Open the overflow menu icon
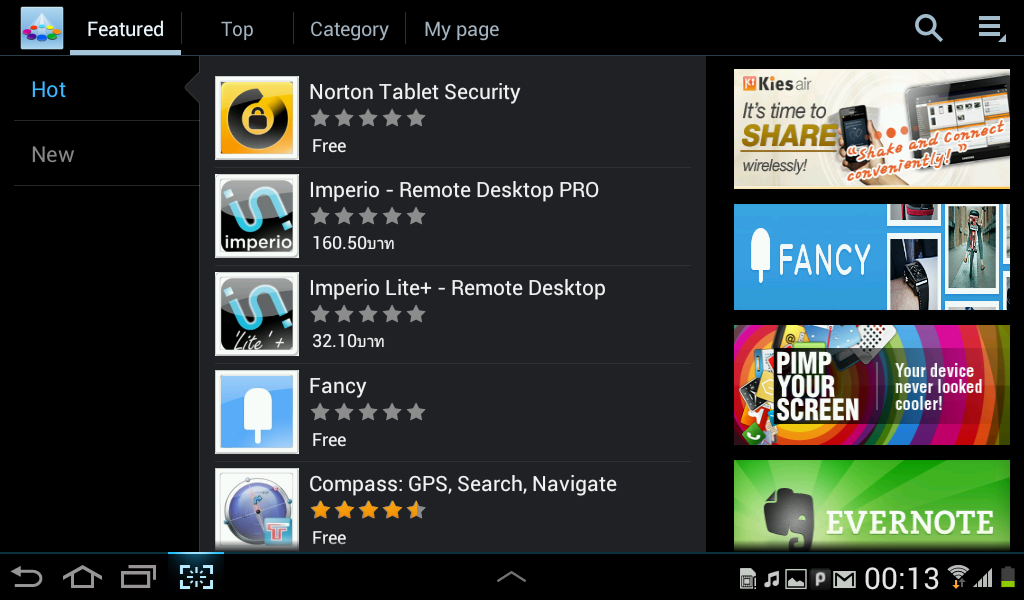1024x600 pixels. pyautogui.click(x=991, y=28)
